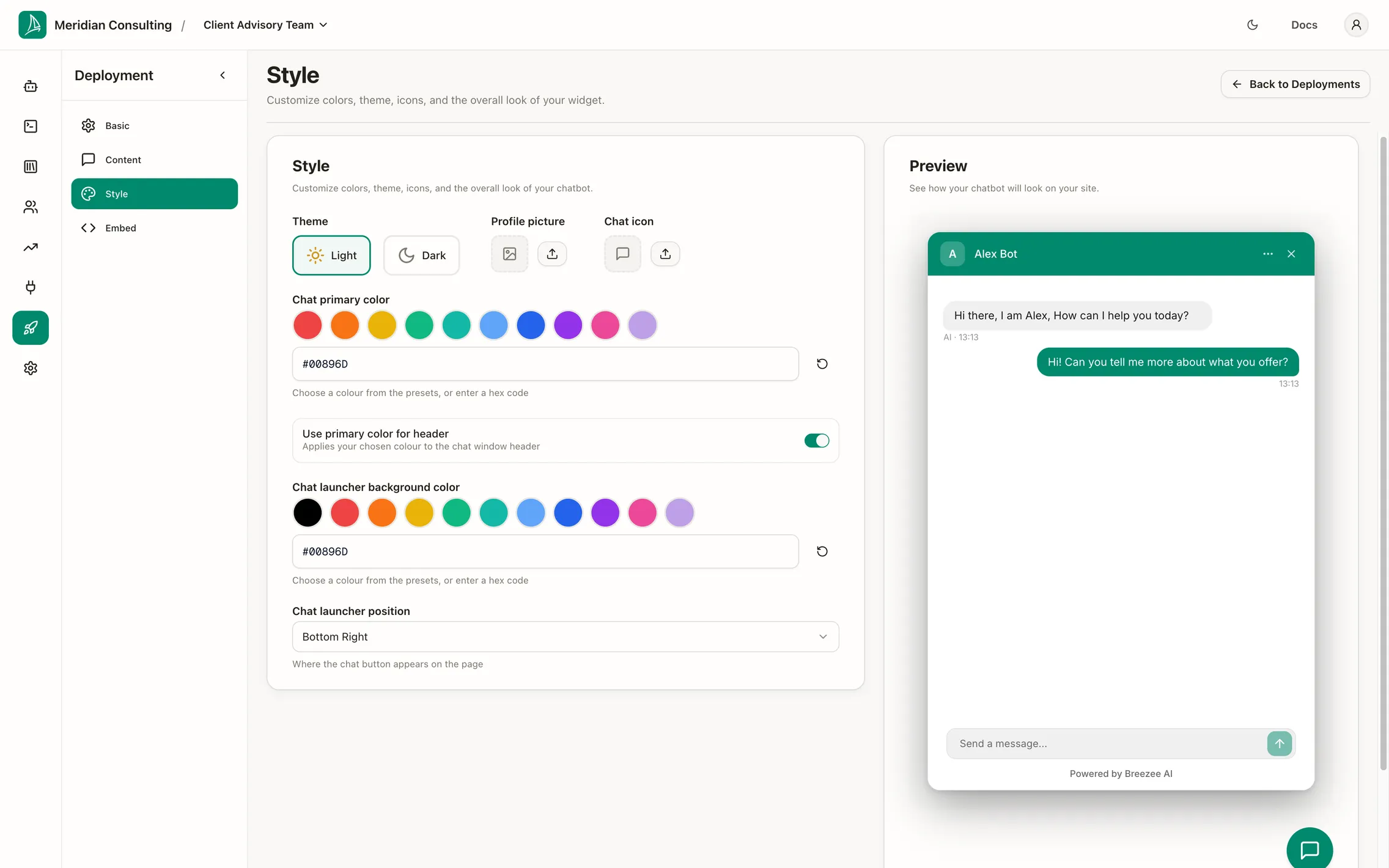
Task: Open the user account avatar menu
Action: point(1356,25)
